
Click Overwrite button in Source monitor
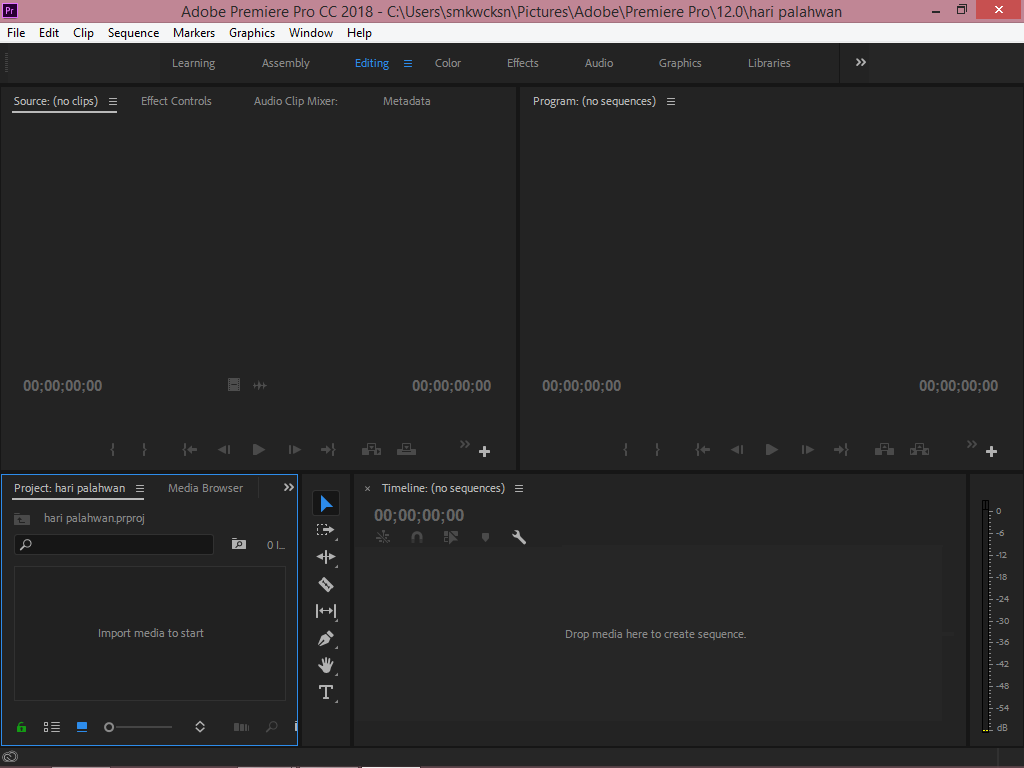tap(406, 449)
